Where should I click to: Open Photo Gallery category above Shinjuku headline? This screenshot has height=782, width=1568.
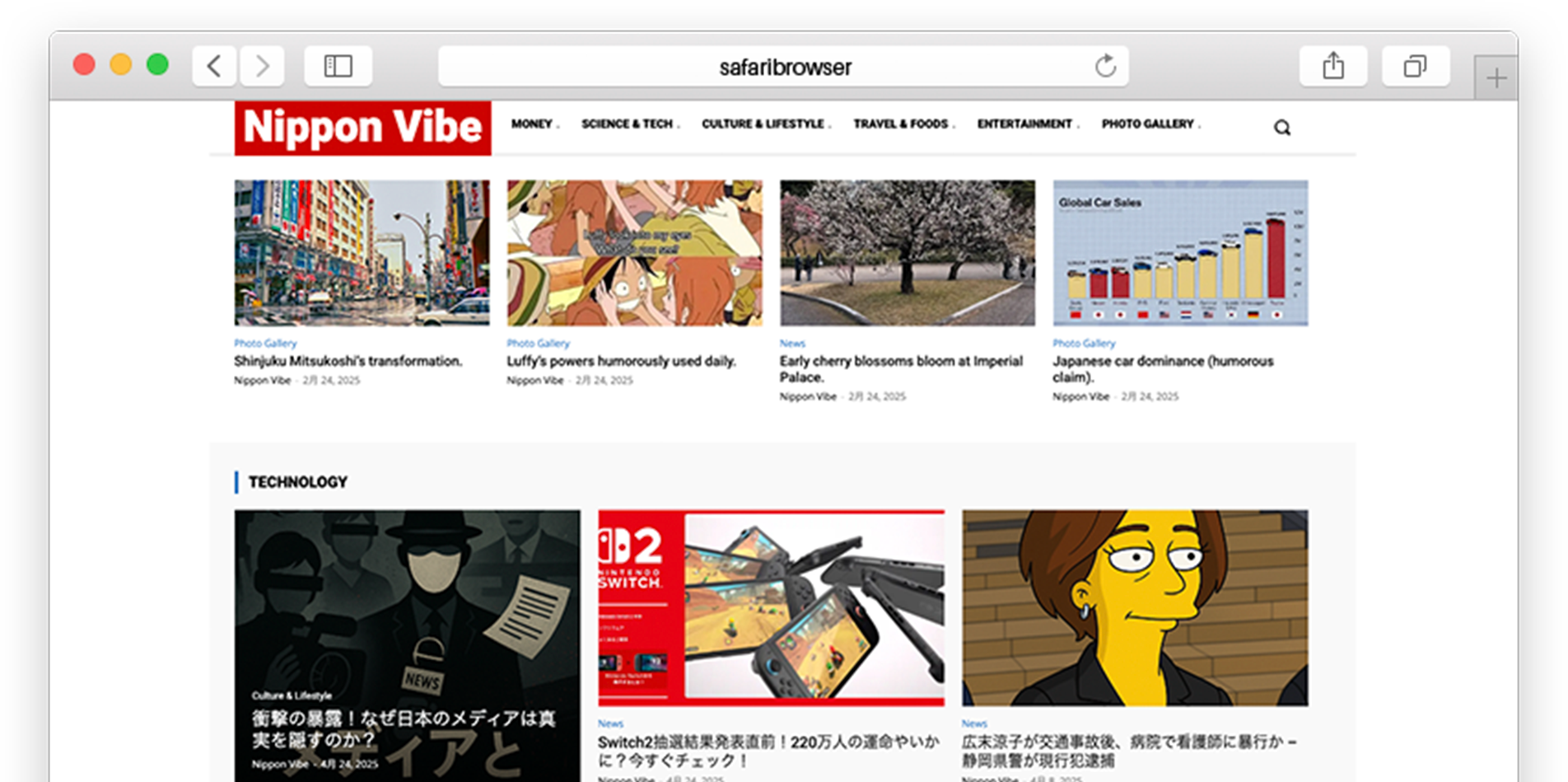click(265, 343)
